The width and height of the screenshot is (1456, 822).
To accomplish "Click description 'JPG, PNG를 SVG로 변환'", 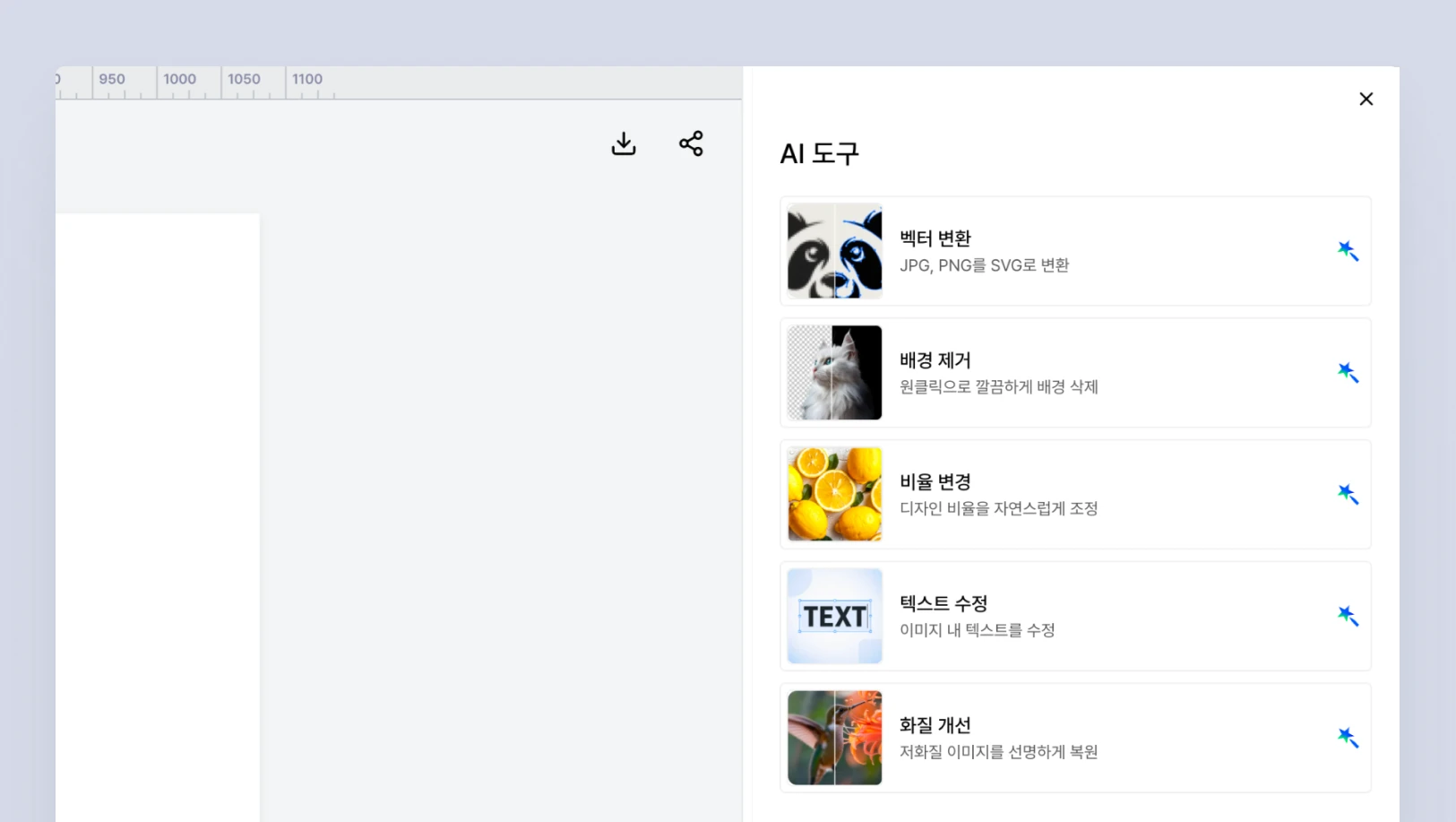I will [x=984, y=265].
